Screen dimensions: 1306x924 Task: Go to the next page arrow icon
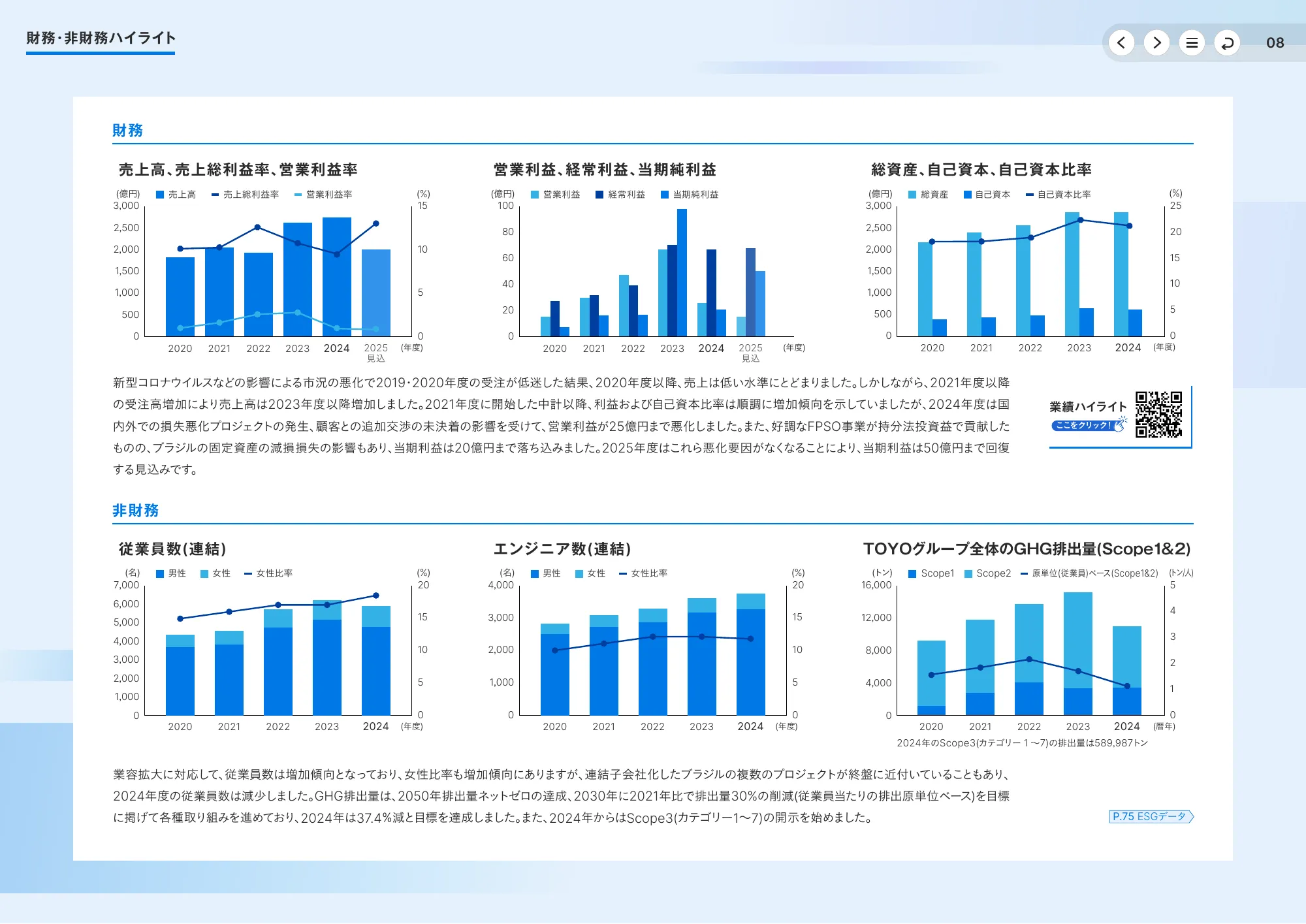tap(1157, 42)
